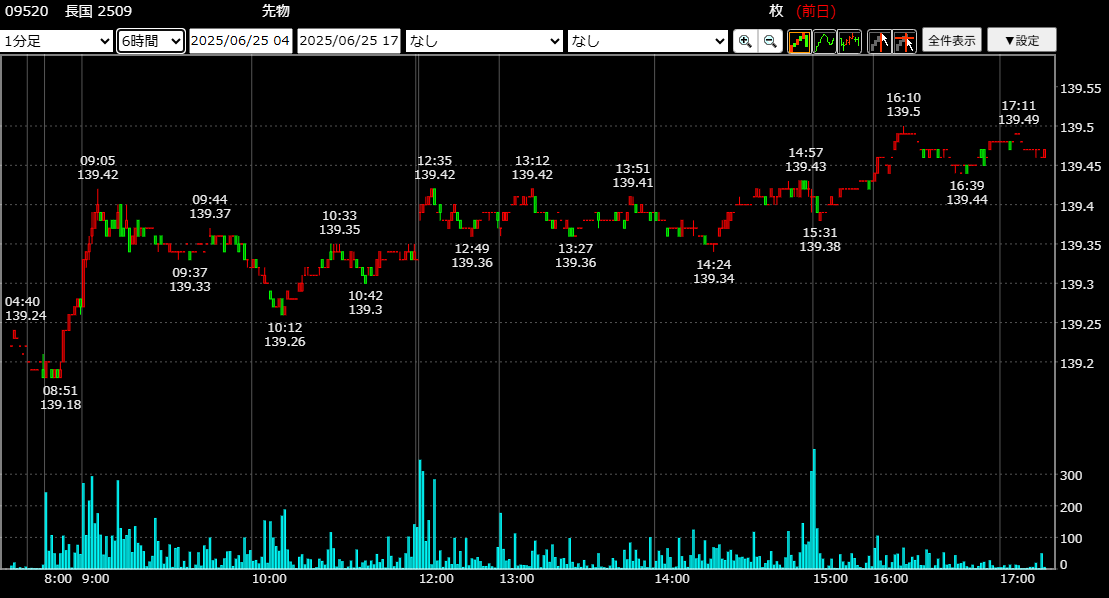Screen dimensions: 1109x598
Task: Zoom out with the minus magnifier icon
Action: pos(770,41)
